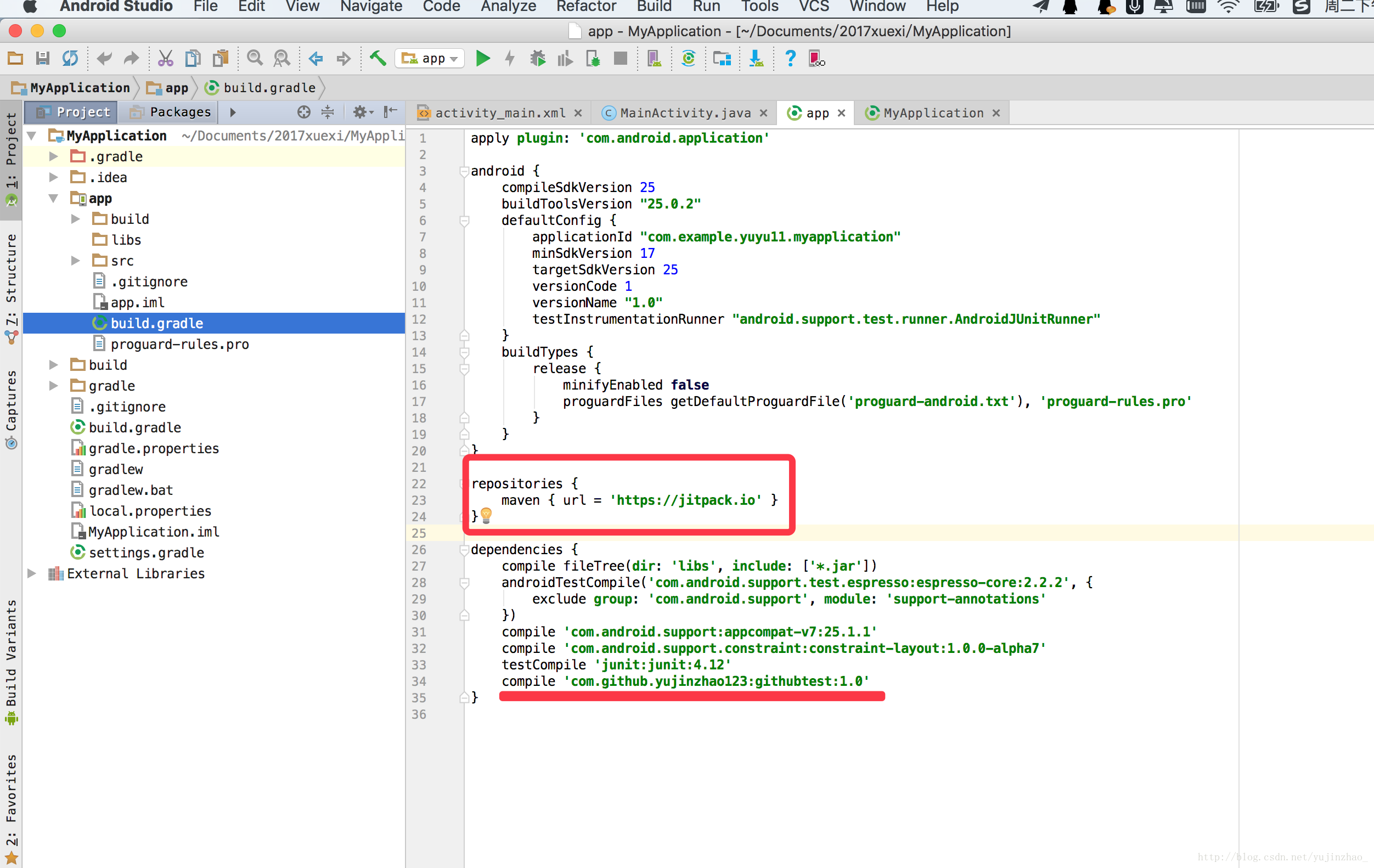Click the Cut scissors icon
Screen dimensions: 1374x868
166,58
